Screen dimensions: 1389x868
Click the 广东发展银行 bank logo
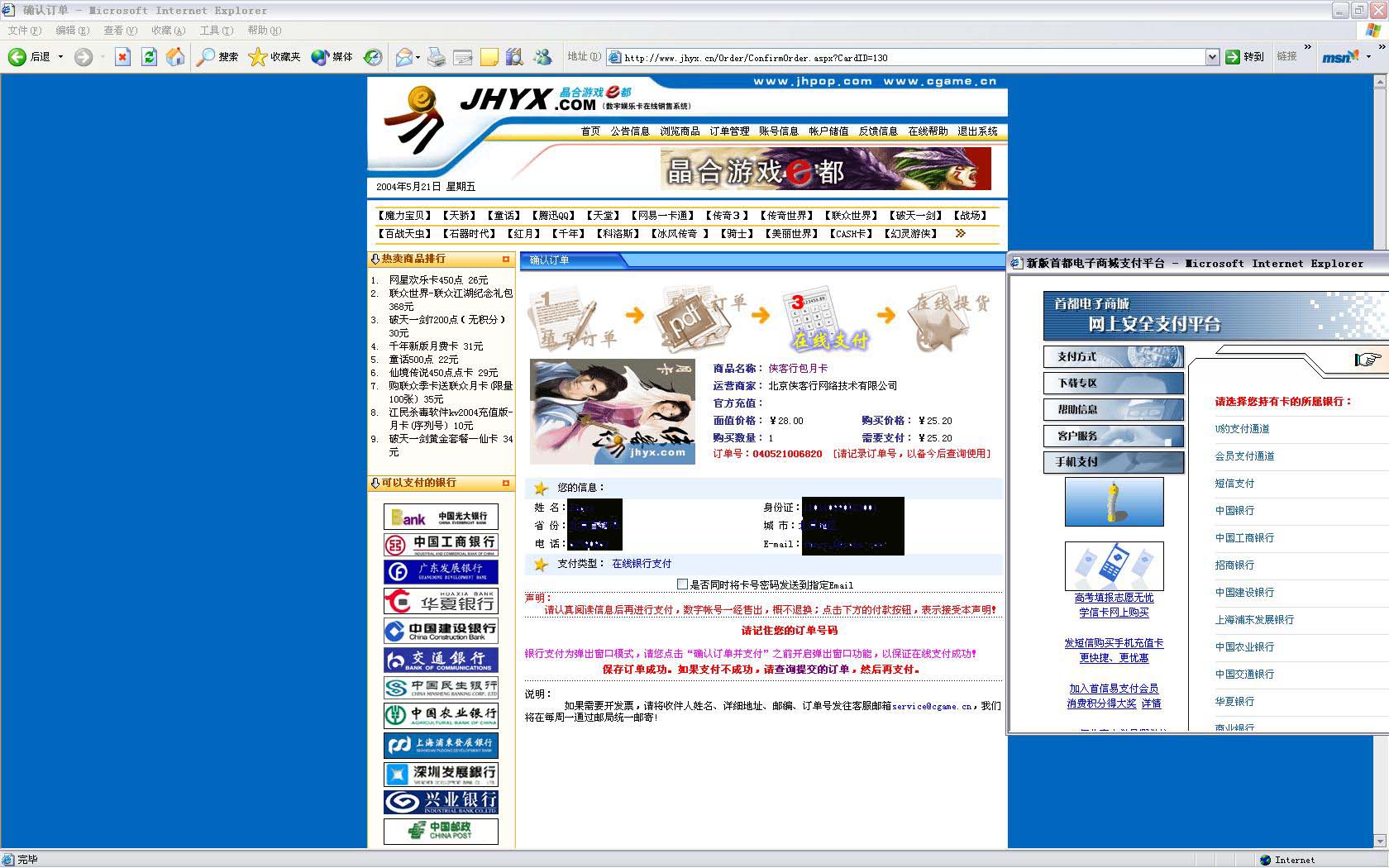coord(441,572)
